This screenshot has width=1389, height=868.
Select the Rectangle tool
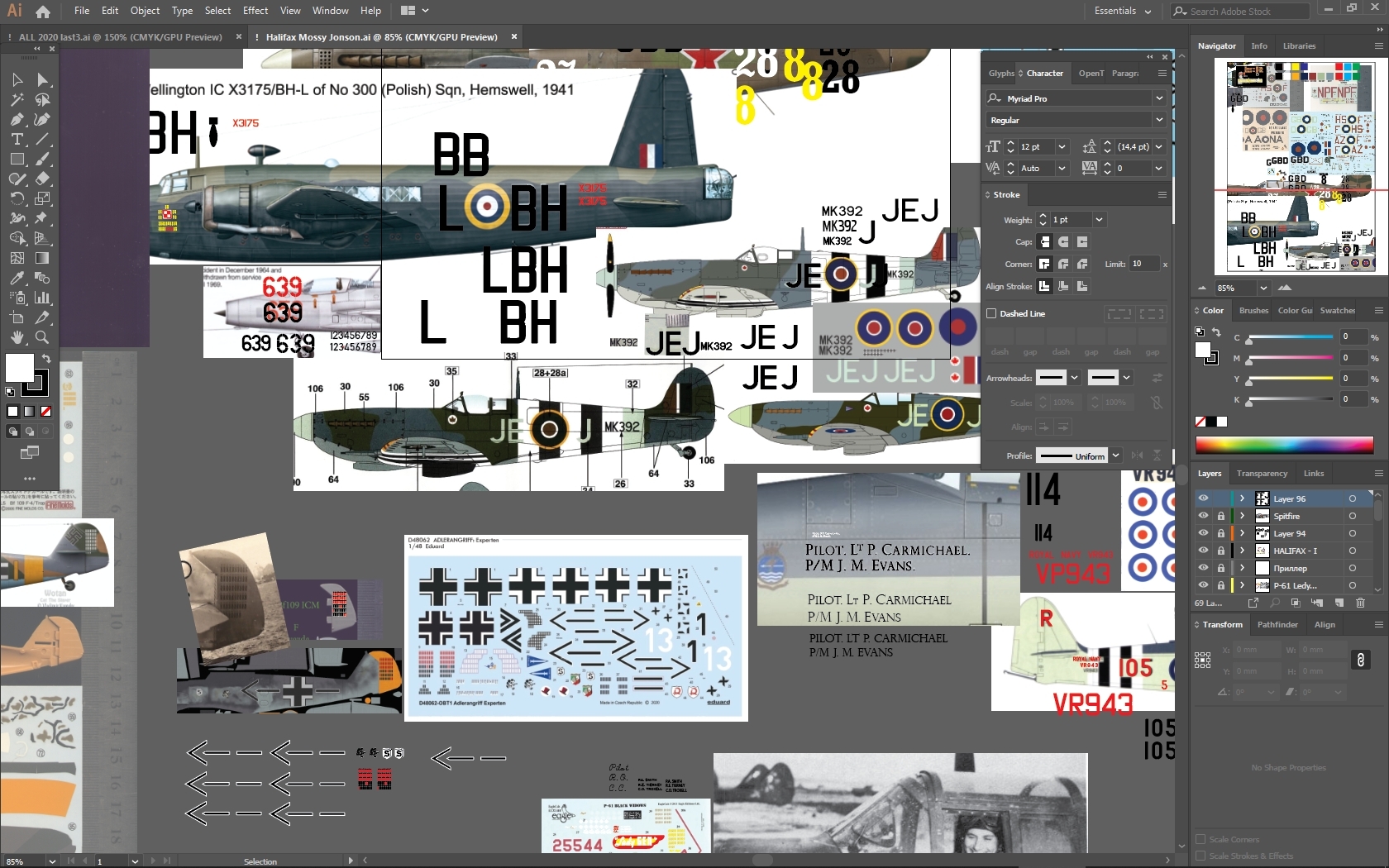click(x=17, y=159)
